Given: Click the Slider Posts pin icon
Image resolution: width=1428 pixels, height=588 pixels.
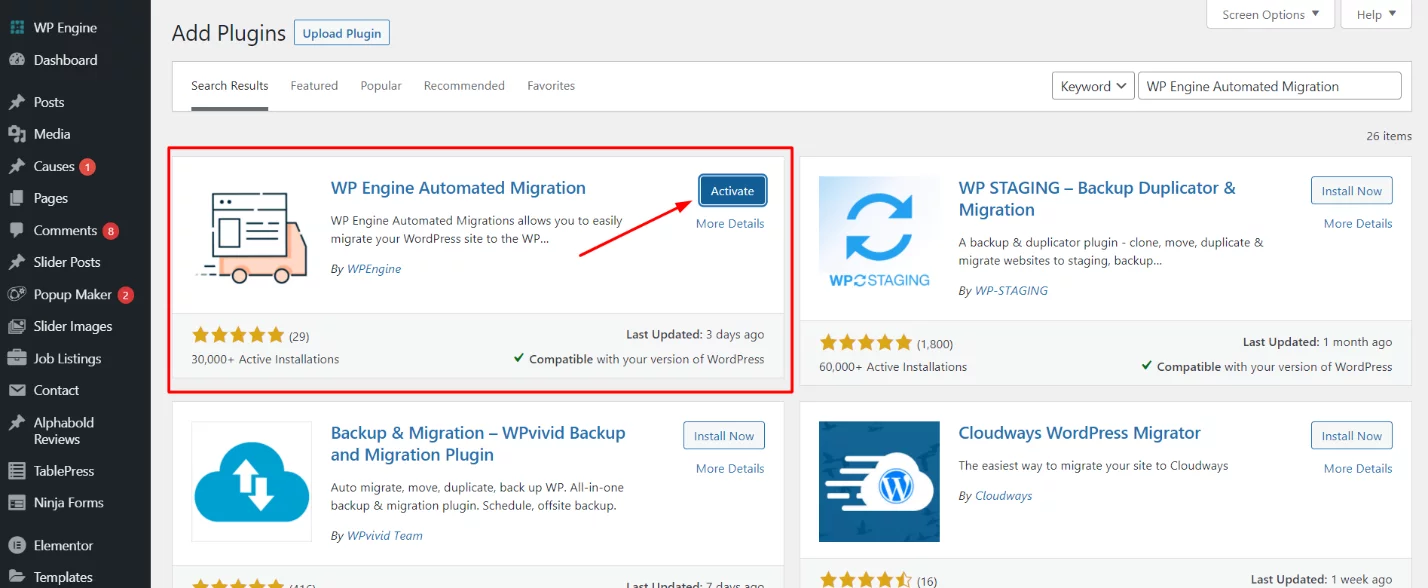Looking at the screenshot, I should click(16, 262).
